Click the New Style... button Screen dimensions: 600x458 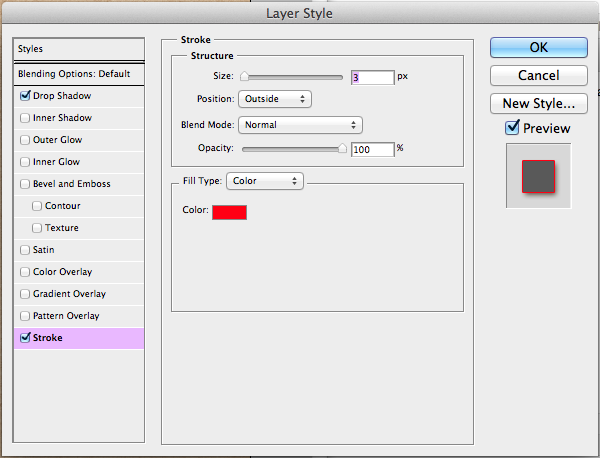(x=538, y=103)
